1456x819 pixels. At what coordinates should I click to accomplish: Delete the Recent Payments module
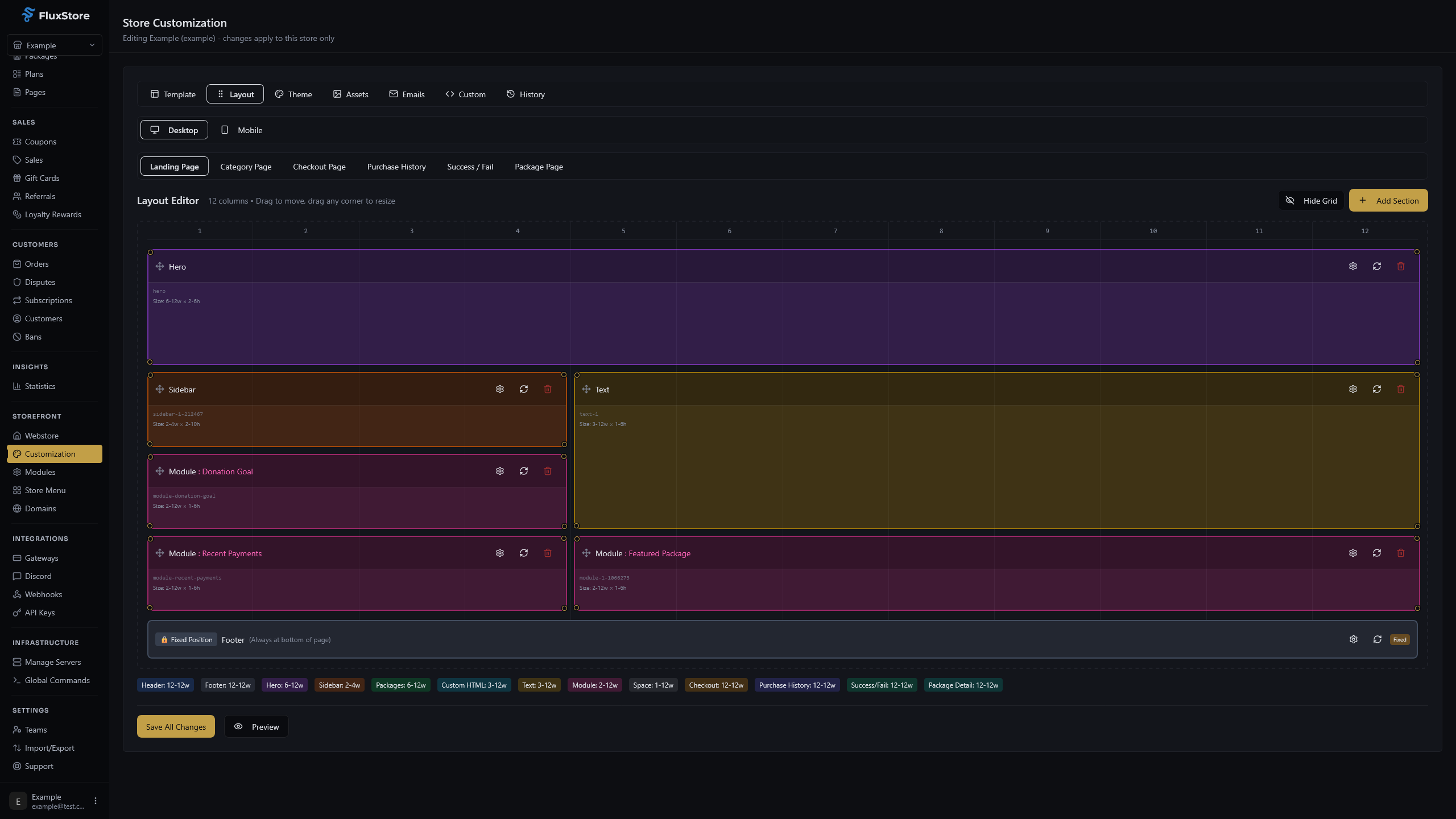pyautogui.click(x=548, y=553)
